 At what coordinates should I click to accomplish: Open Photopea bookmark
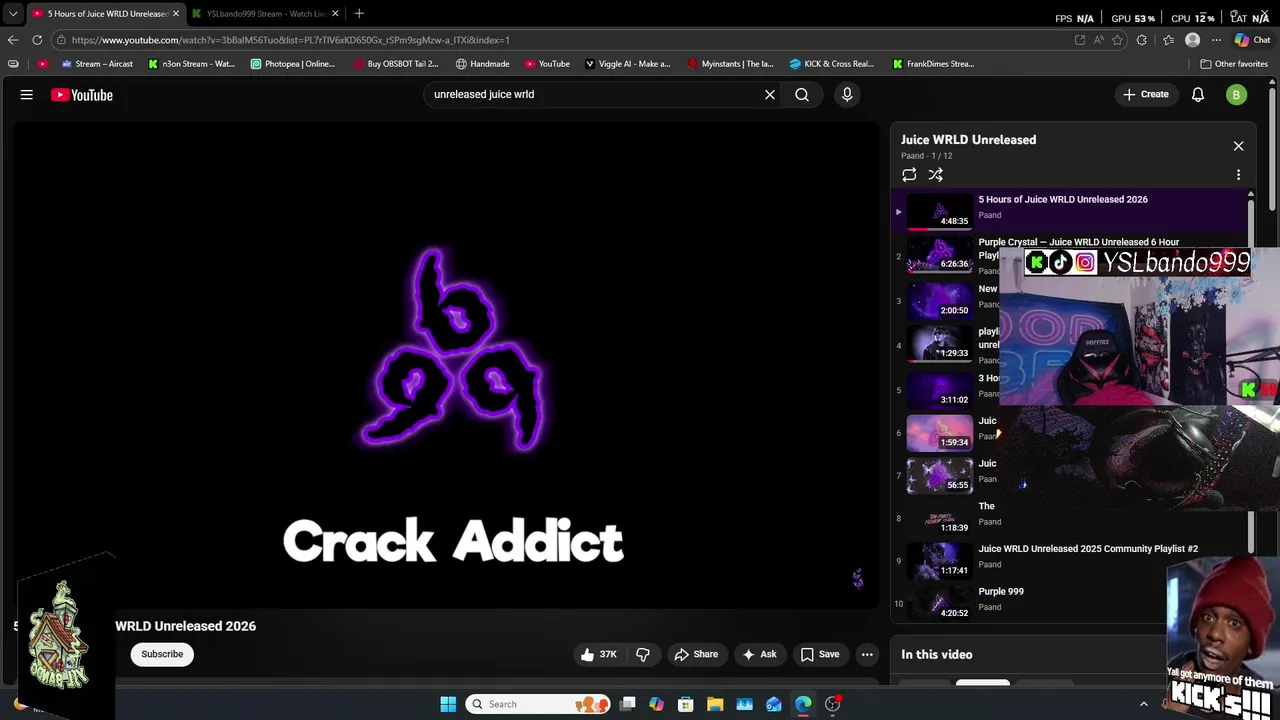[x=293, y=64]
